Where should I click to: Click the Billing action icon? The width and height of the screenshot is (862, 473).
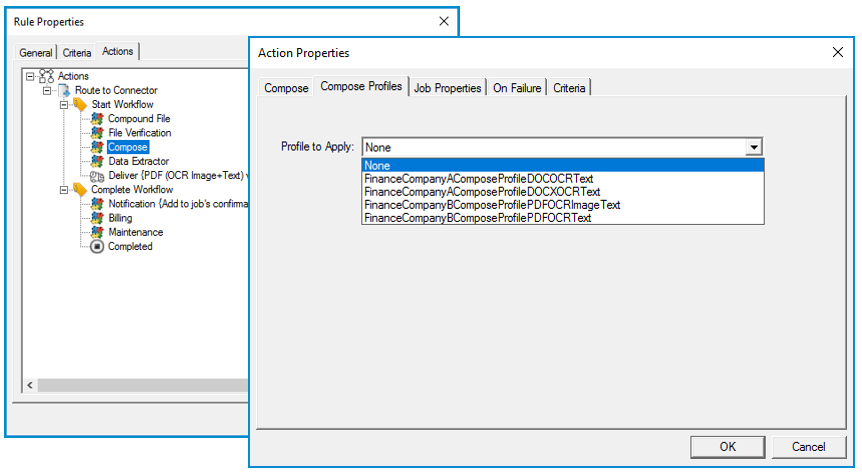(x=97, y=218)
